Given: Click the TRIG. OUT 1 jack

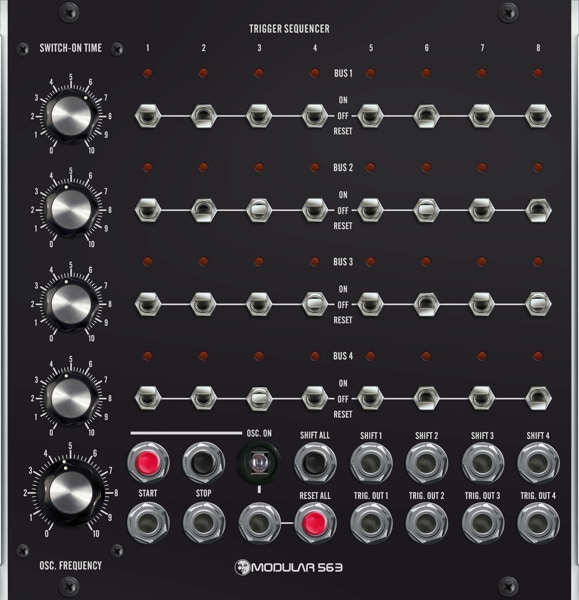Looking at the screenshot, I should (371, 523).
